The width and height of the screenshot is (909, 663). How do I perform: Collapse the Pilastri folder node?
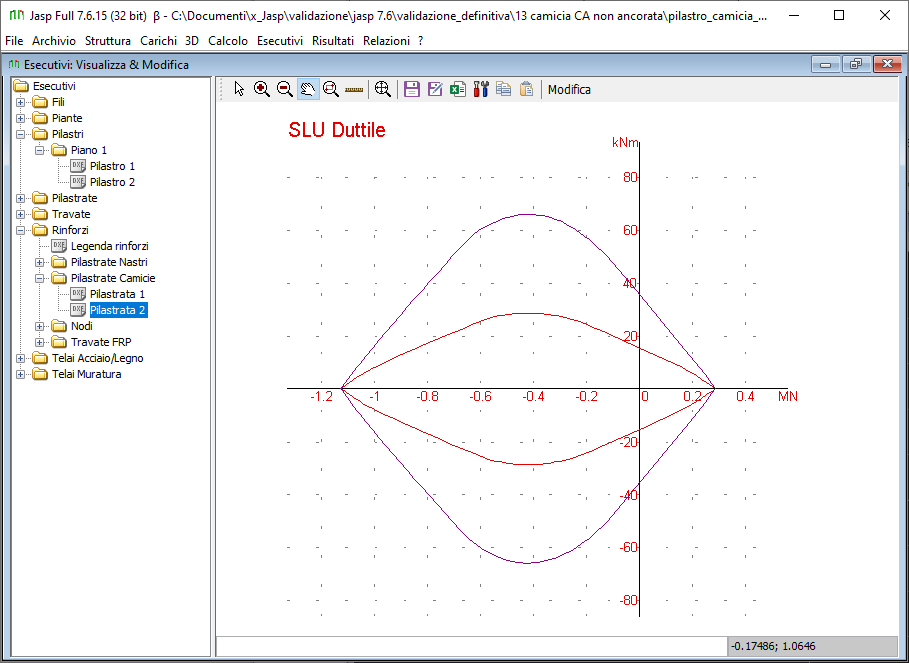click(21, 134)
